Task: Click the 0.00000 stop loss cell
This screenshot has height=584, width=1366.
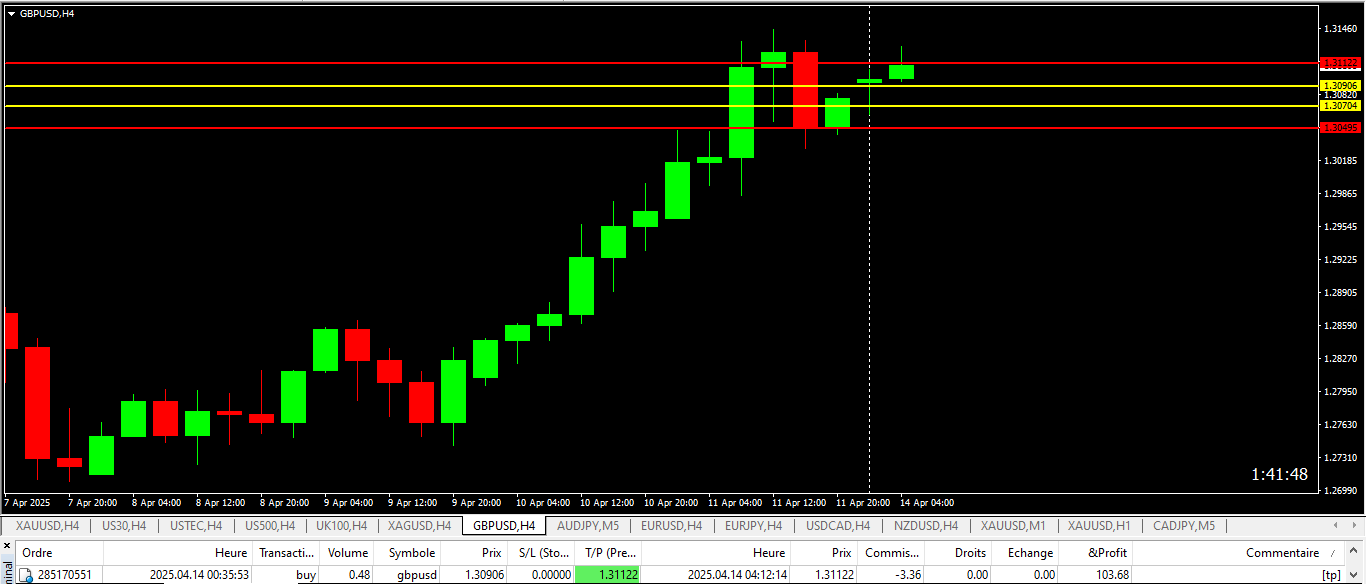Action: click(550, 575)
